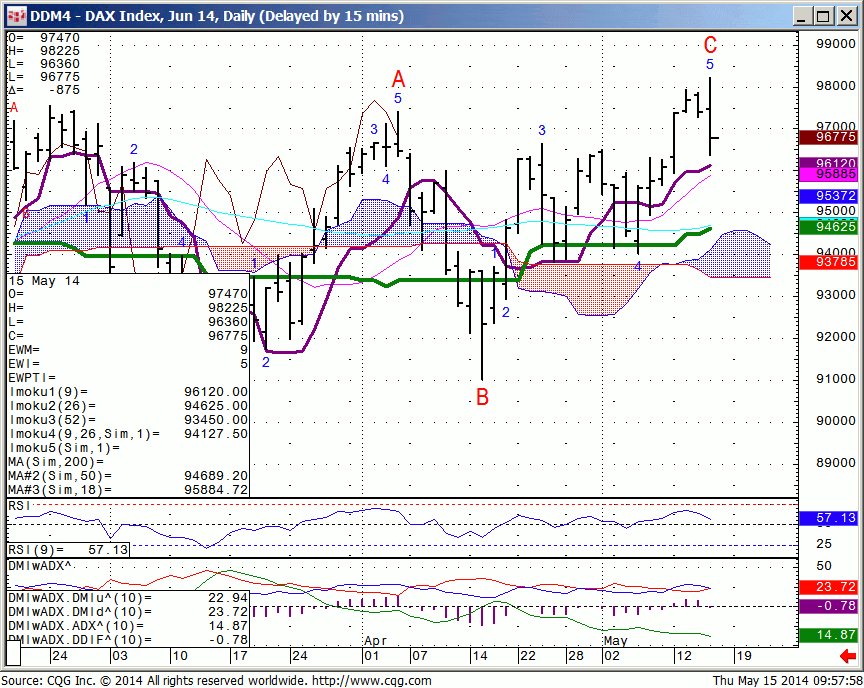Click the red 23.72 DMI label
Viewport: 864px width, 688px height.
828,587
